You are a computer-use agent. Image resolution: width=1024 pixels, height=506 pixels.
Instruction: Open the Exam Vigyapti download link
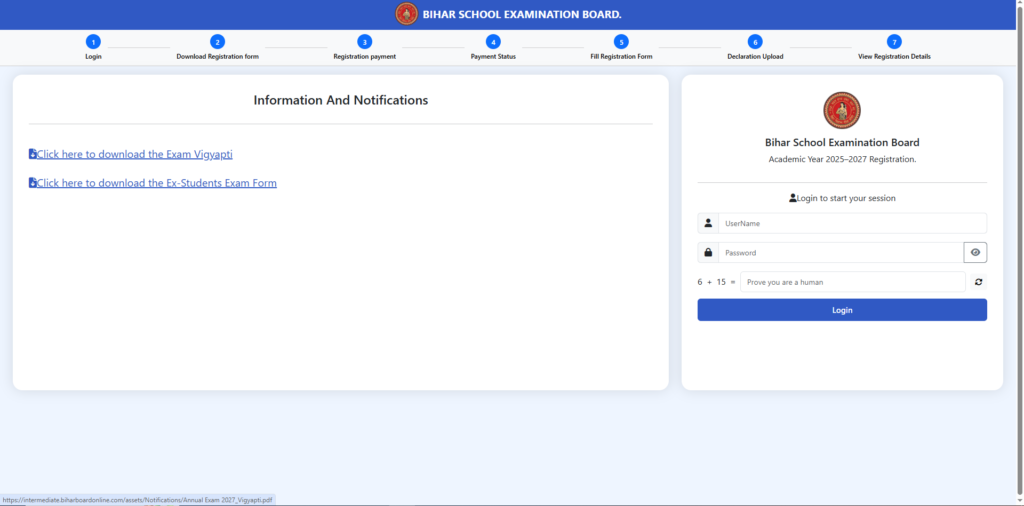[x=135, y=155]
